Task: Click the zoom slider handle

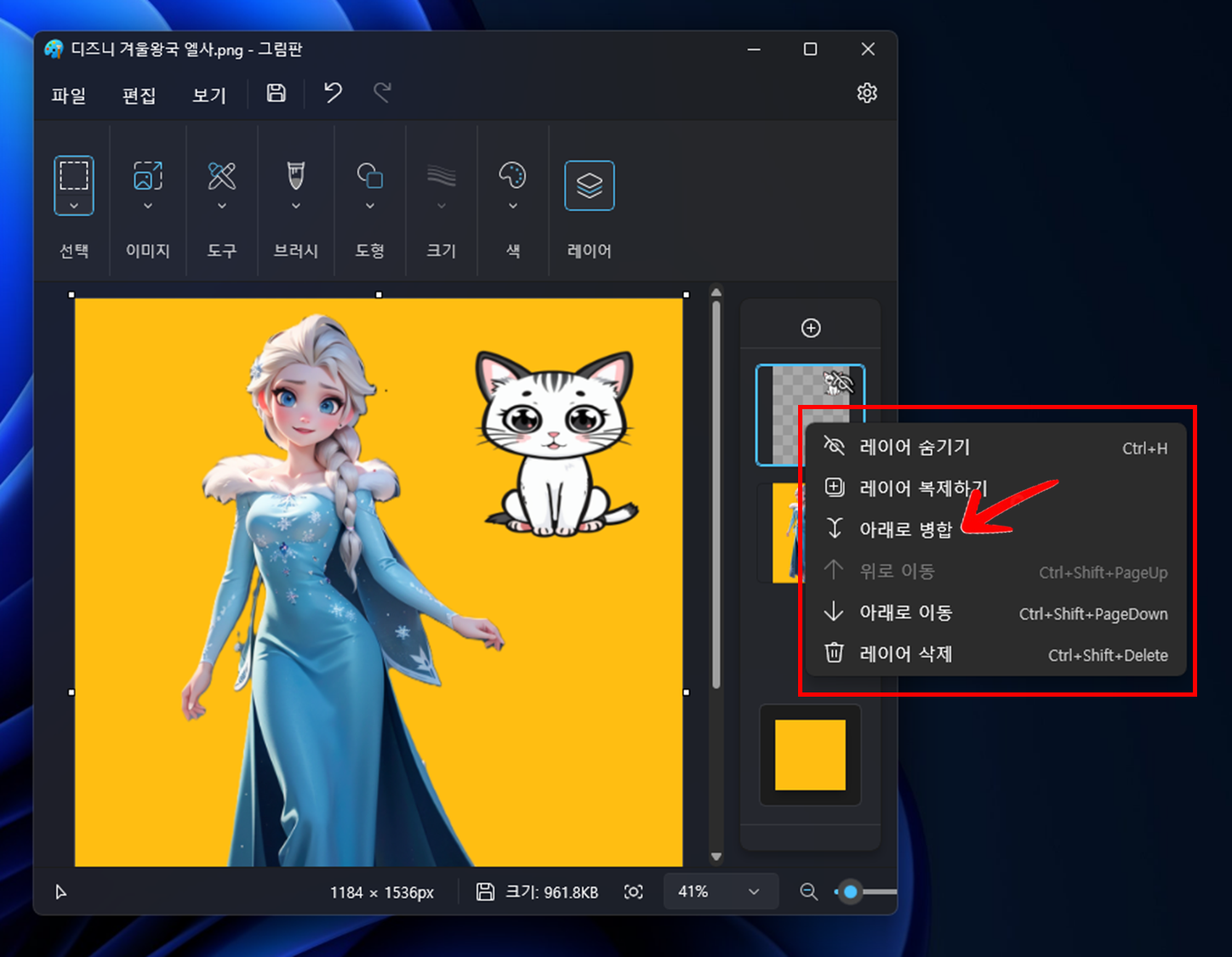Action: pos(850,891)
